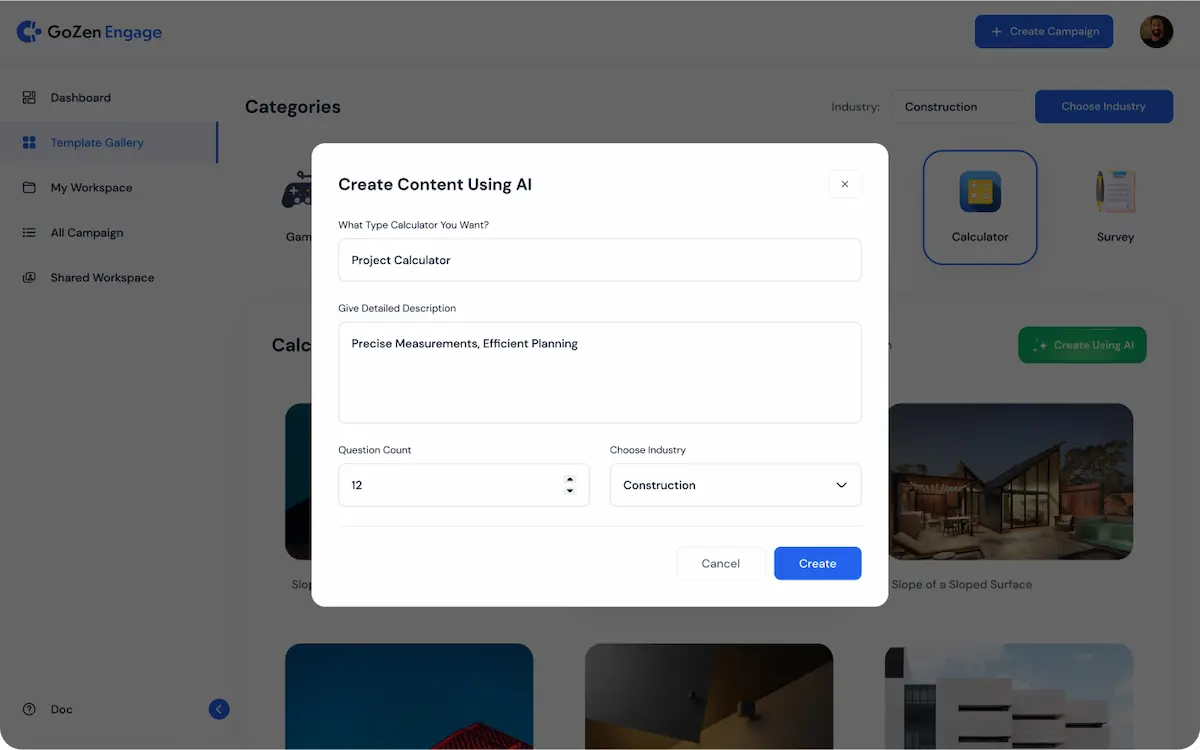The width and height of the screenshot is (1200, 750).
Task: Click the green Create Using AI button
Action: tap(1082, 344)
